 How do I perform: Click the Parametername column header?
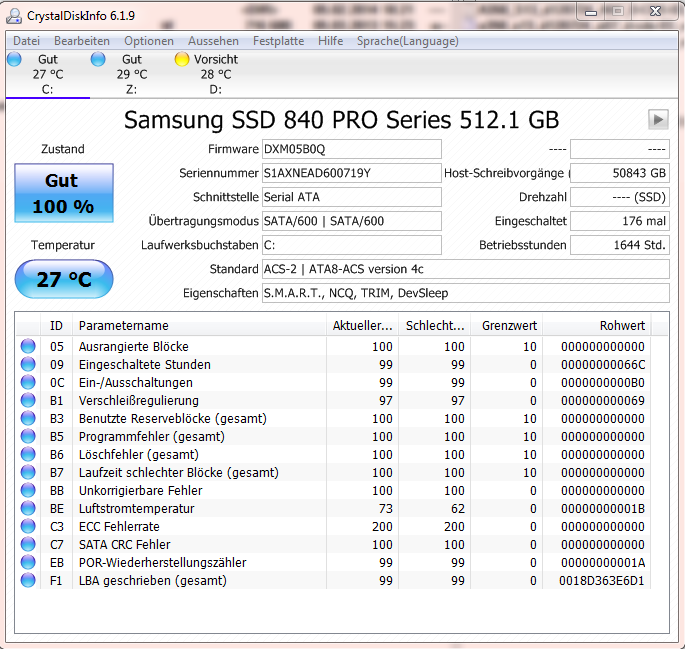pos(199,325)
